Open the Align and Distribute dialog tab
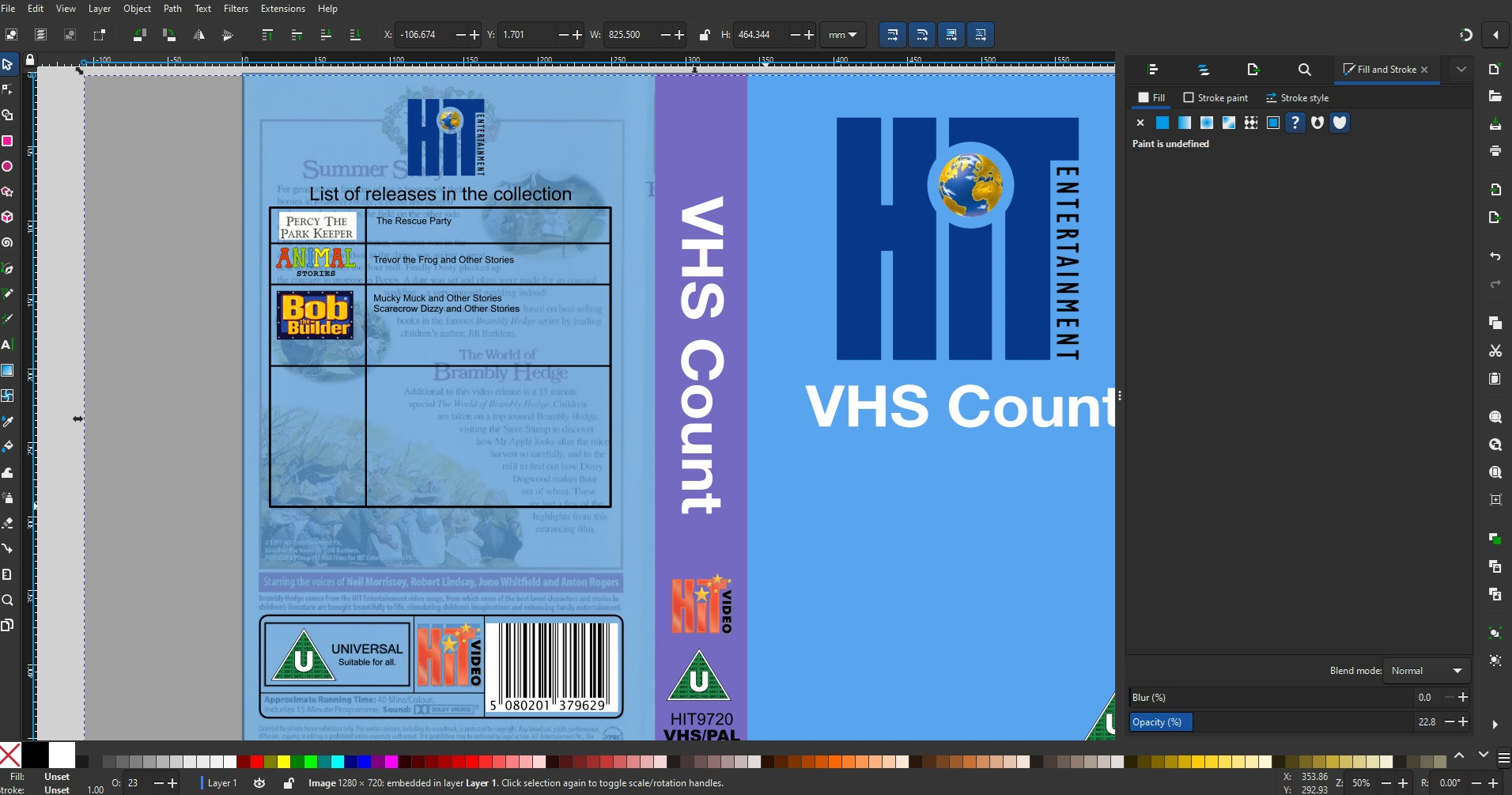 (x=1153, y=70)
